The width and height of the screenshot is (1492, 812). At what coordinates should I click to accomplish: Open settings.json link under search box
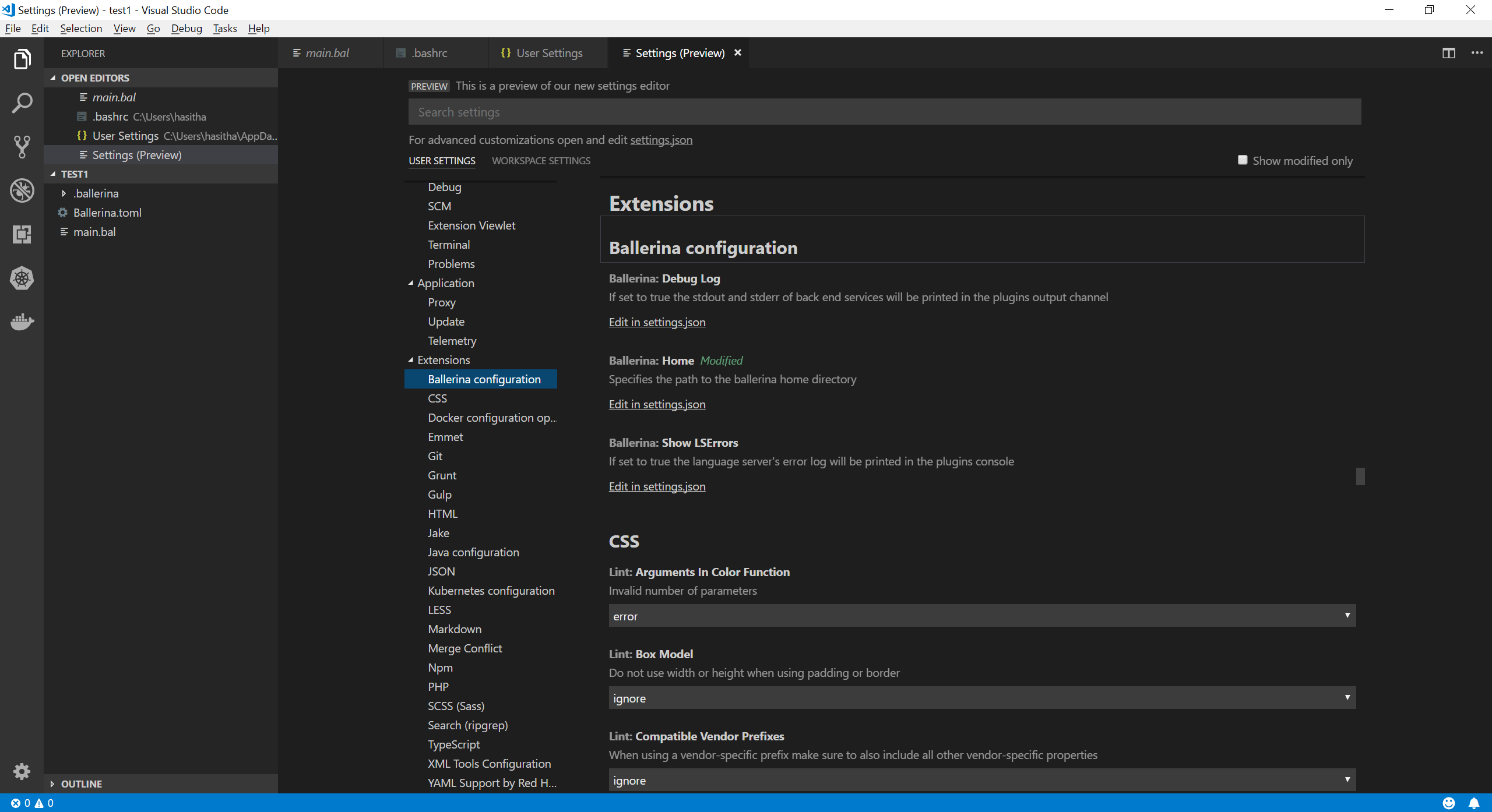pyautogui.click(x=661, y=140)
